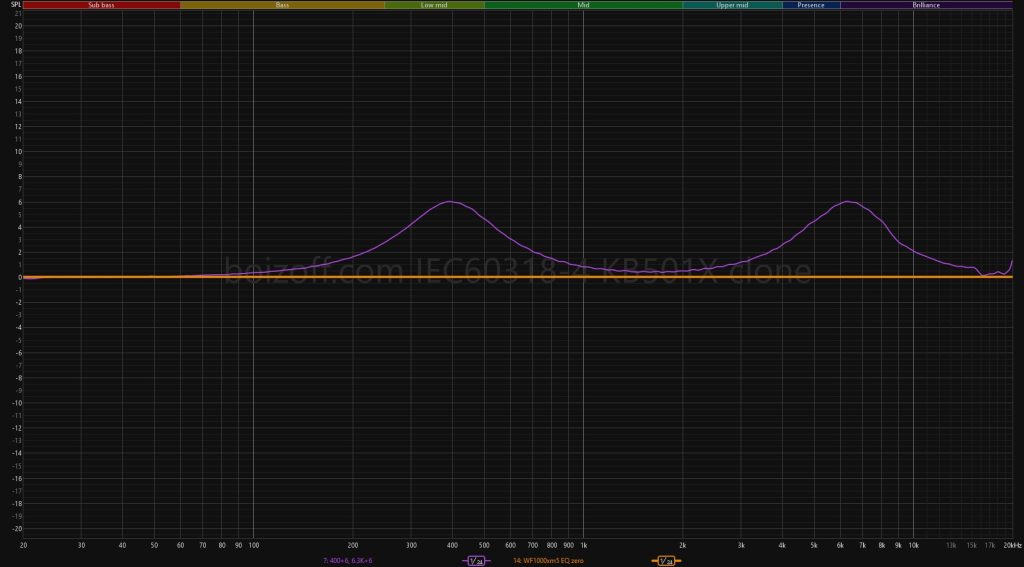Click the Bass frequency band
Viewport: 1024px width, 567px height.
(x=282, y=5)
